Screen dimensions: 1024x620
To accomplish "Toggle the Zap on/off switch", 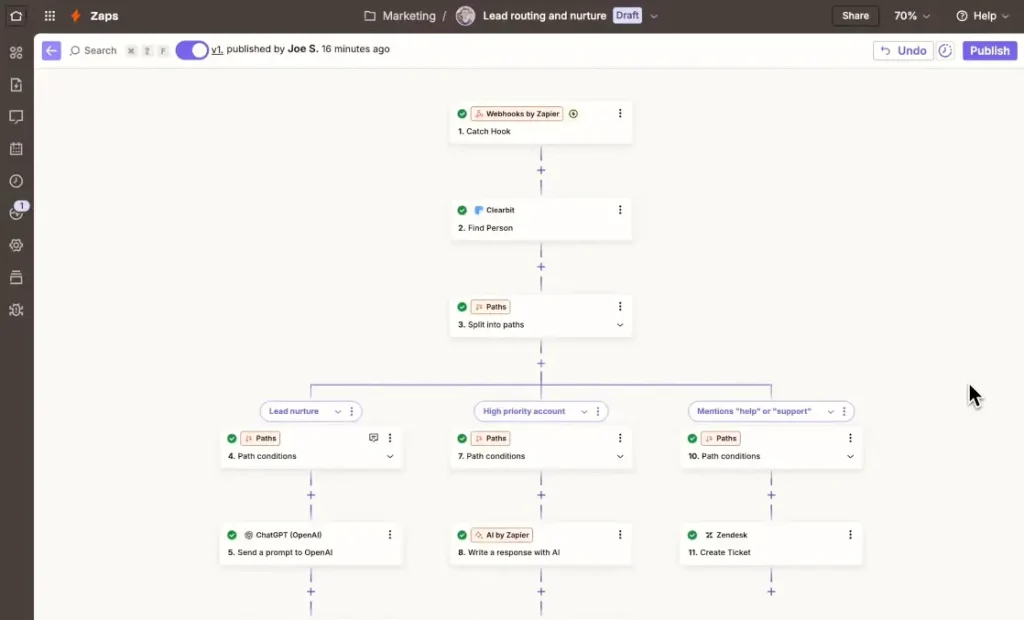I will pyautogui.click(x=191, y=50).
